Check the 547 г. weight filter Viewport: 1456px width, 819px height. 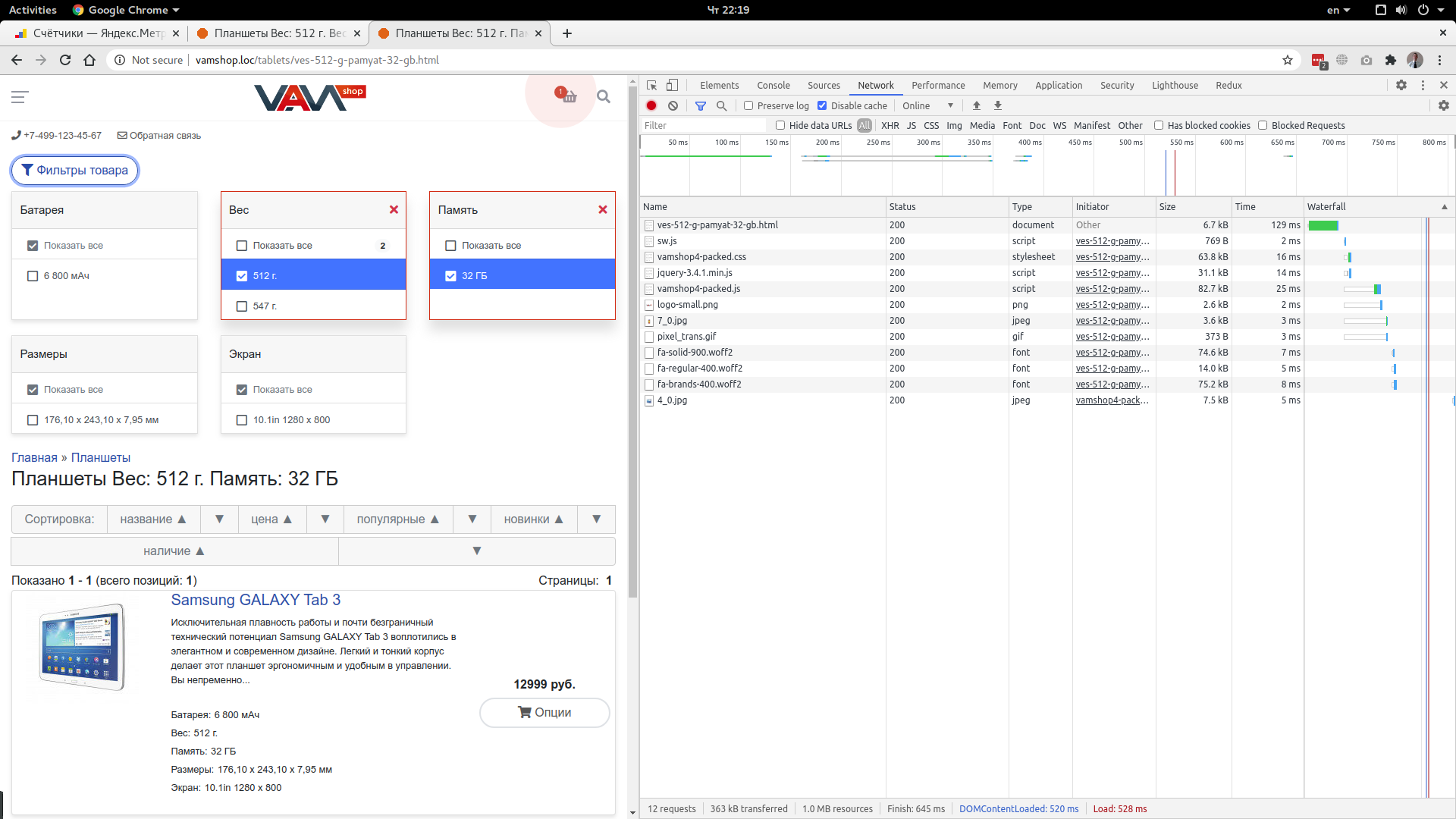click(242, 306)
